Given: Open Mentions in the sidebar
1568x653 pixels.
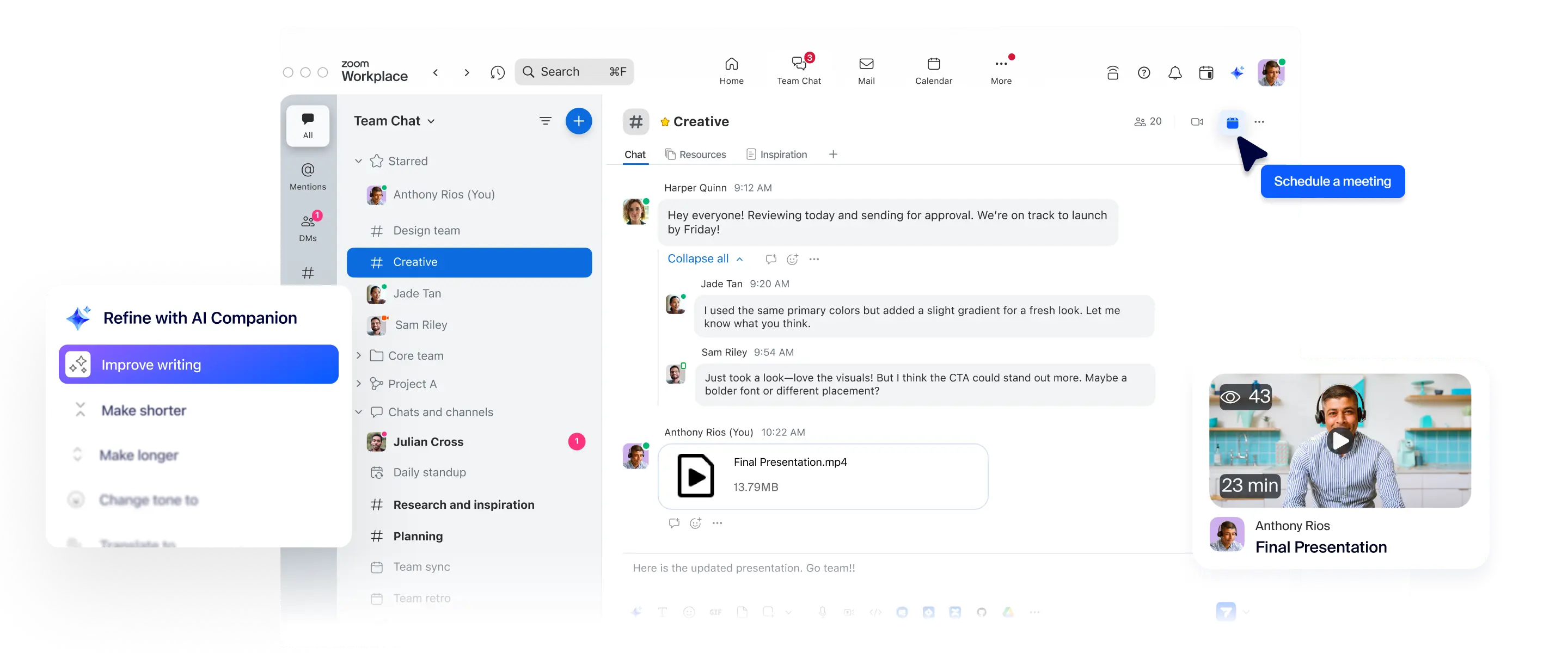Looking at the screenshot, I should 308,176.
